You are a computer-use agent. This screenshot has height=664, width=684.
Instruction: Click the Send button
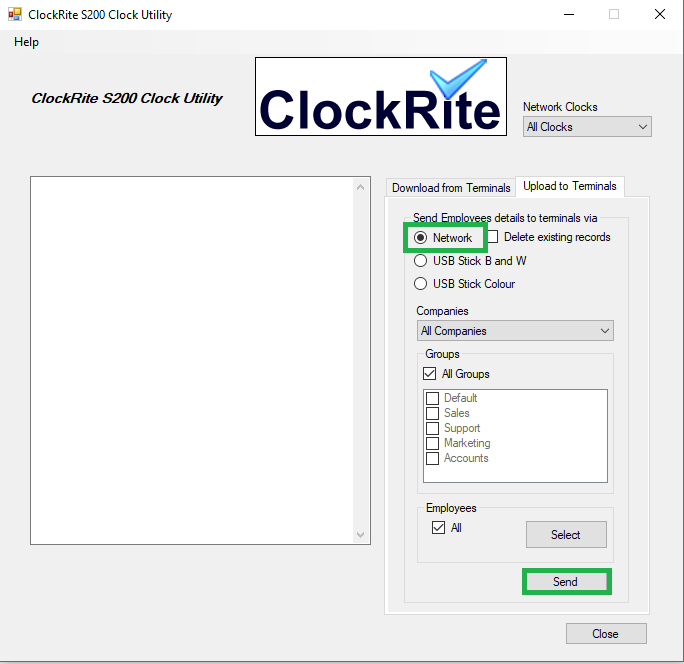(x=567, y=582)
